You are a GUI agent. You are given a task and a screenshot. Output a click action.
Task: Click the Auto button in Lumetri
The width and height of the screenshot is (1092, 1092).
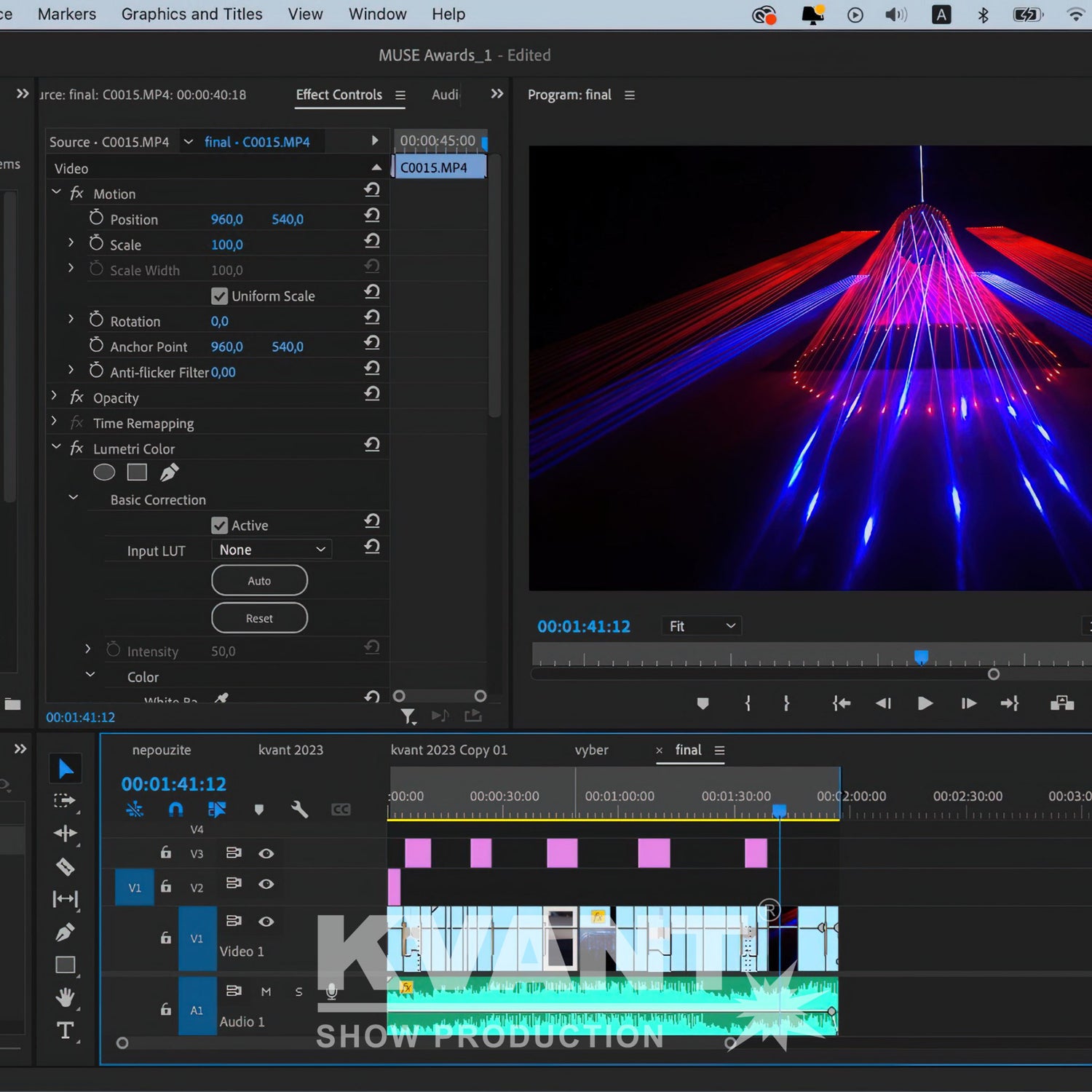tap(259, 581)
